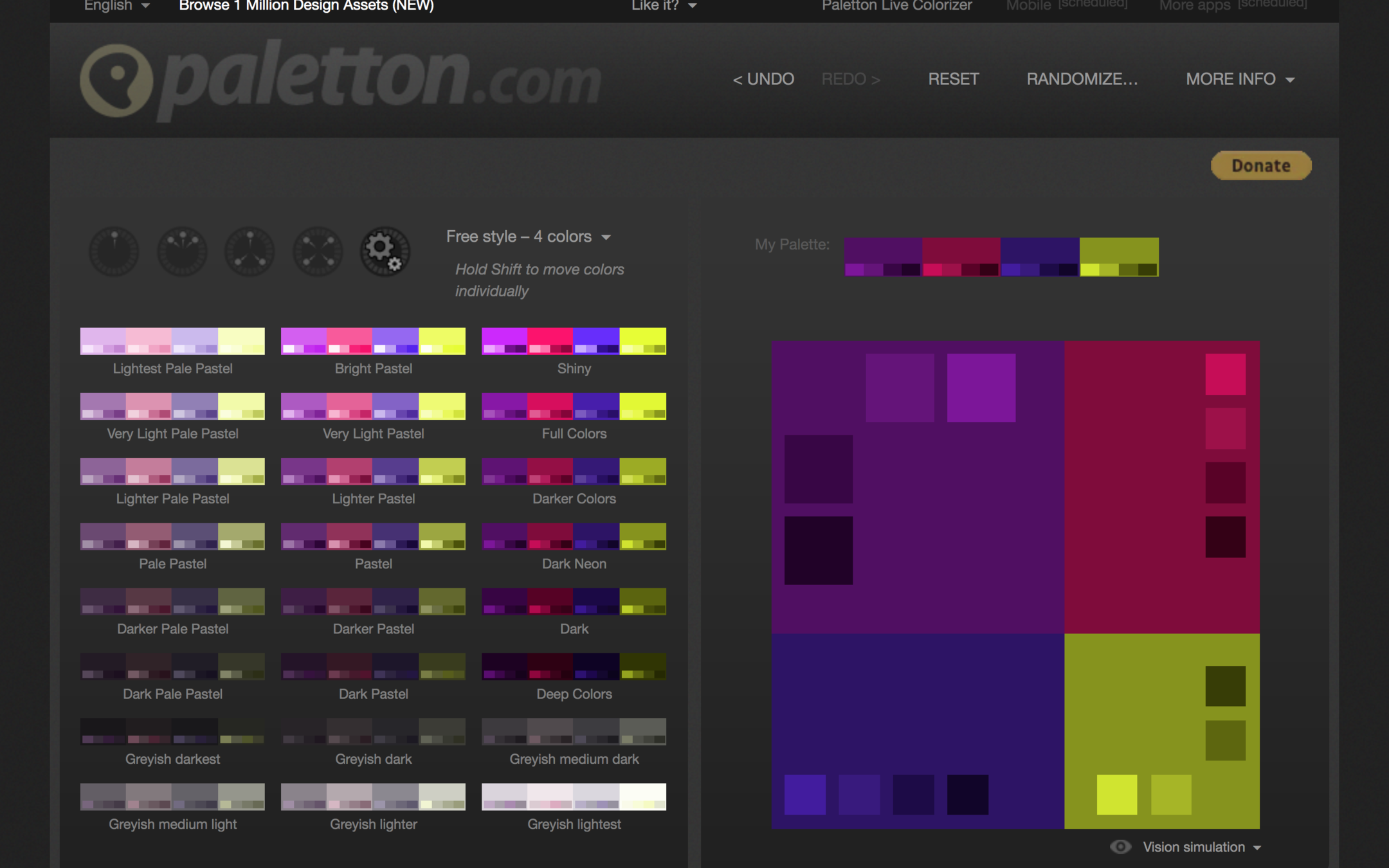
Task: Click the bright yellow-green square in preview
Action: coord(1116,795)
